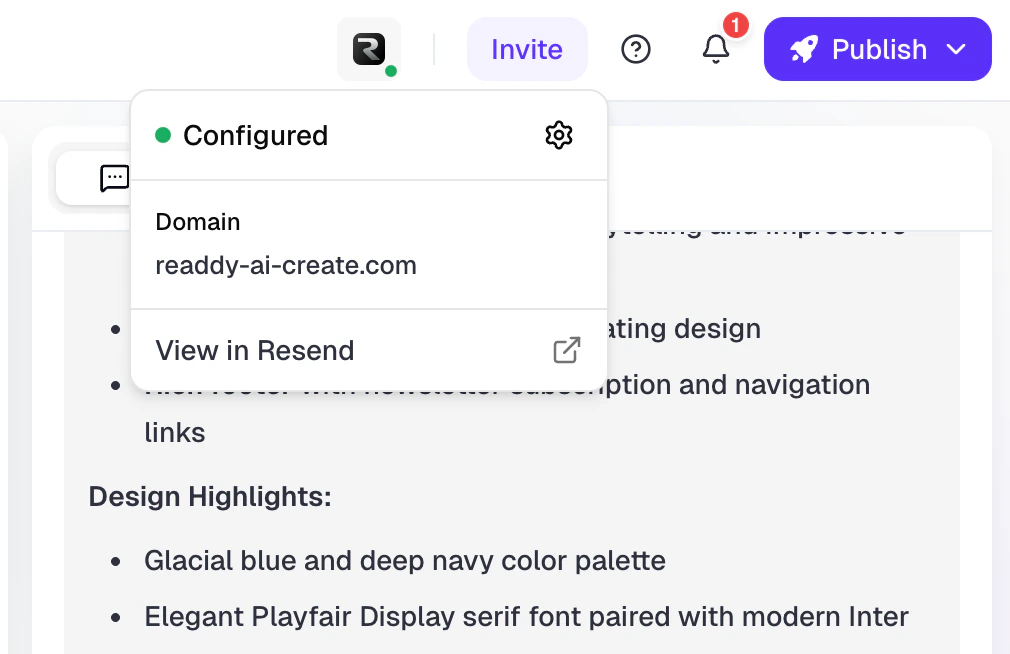Select the Configured header in the popup
This screenshot has height=654, width=1010.
pyautogui.click(x=255, y=135)
